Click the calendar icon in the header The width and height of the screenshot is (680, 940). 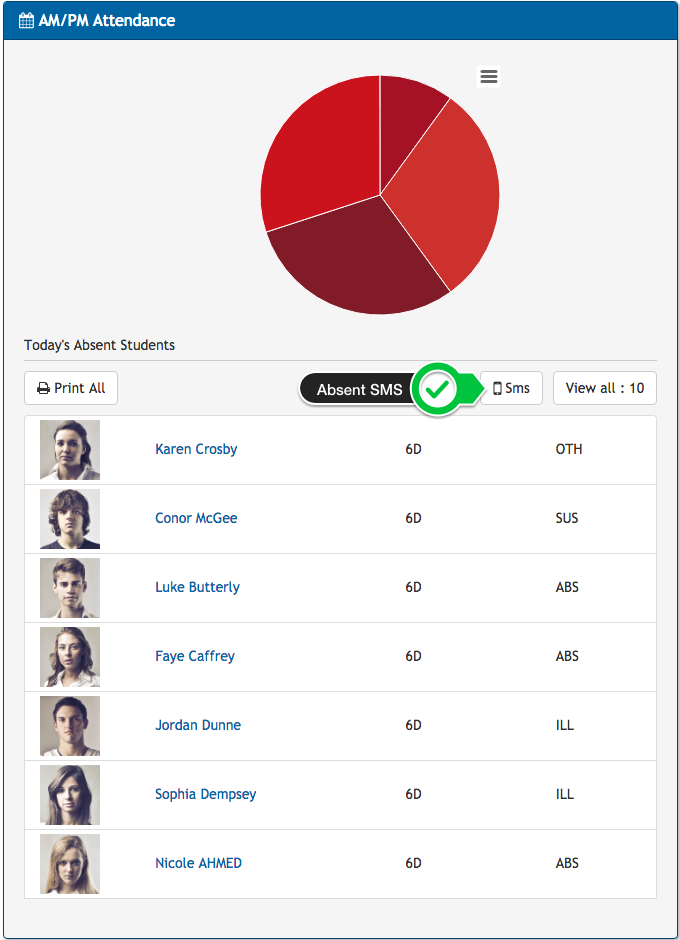(26, 20)
